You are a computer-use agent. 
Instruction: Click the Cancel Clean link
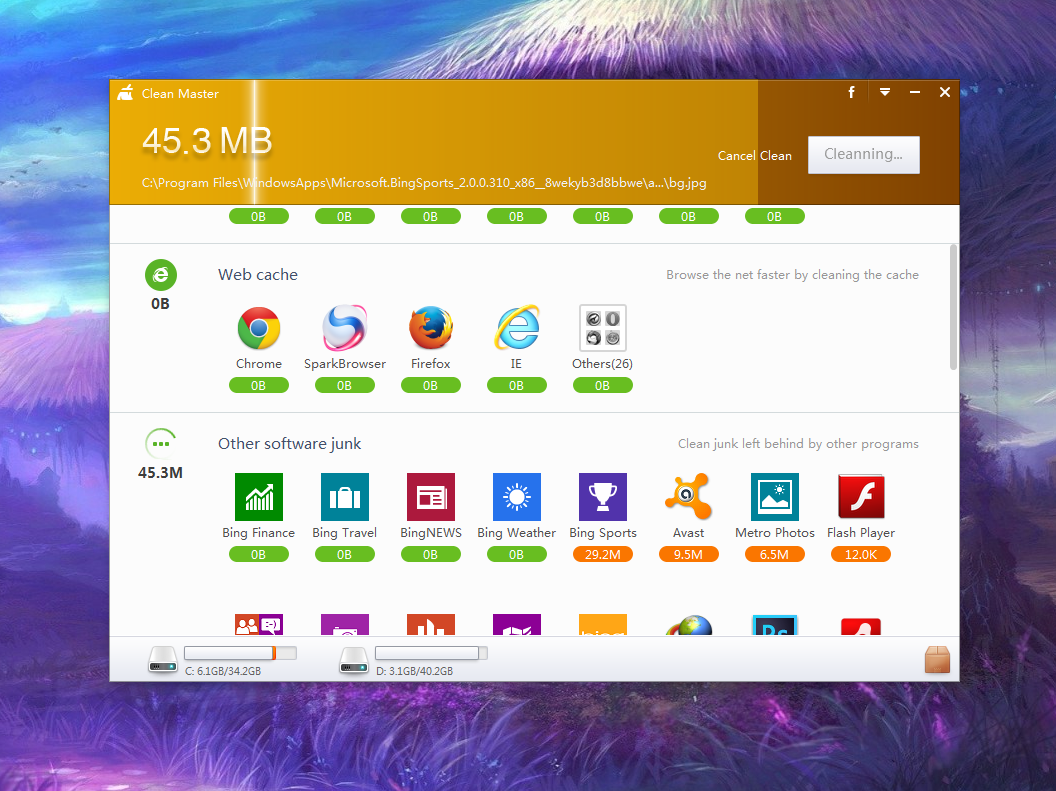pos(754,156)
